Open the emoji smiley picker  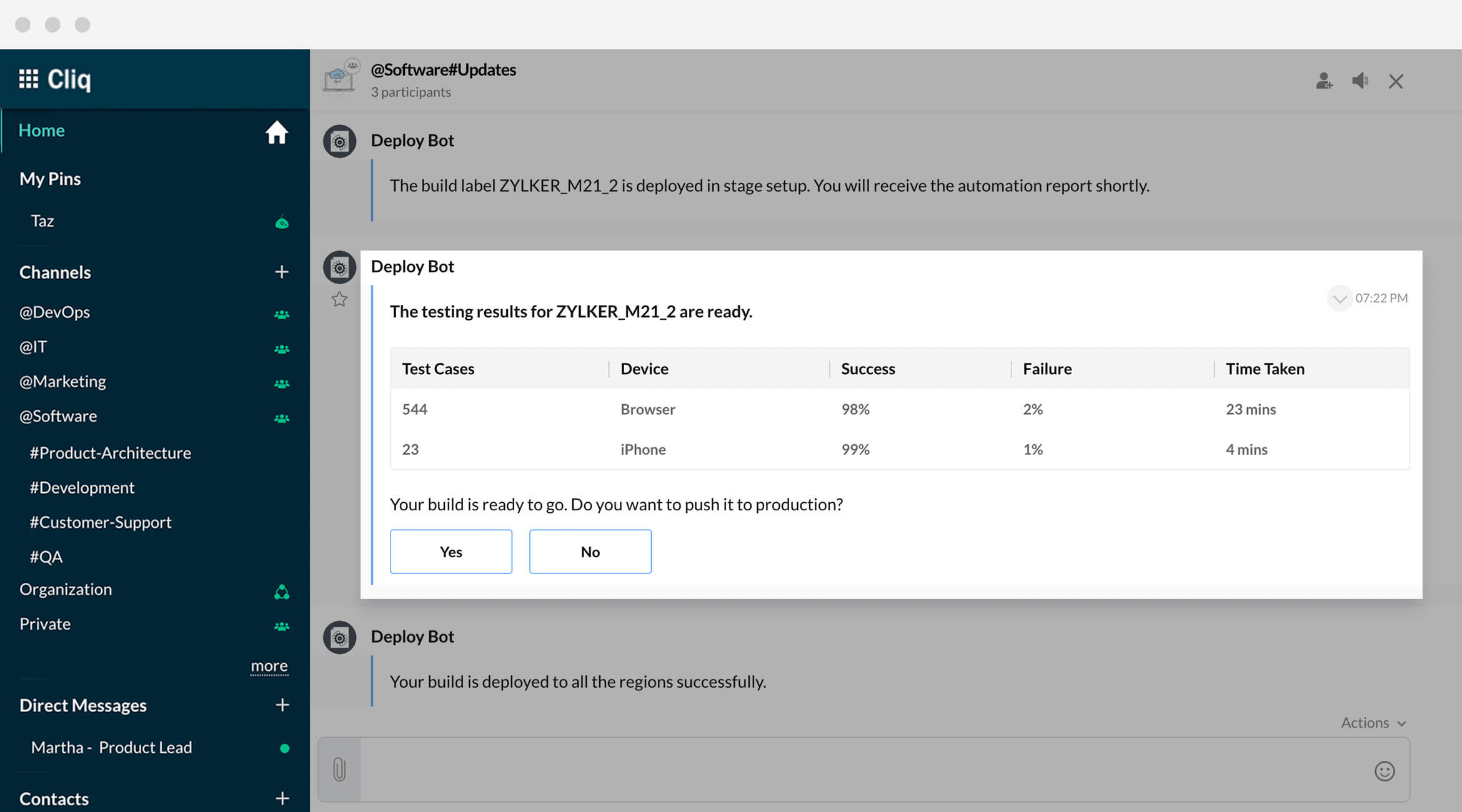[x=1384, y=771]
